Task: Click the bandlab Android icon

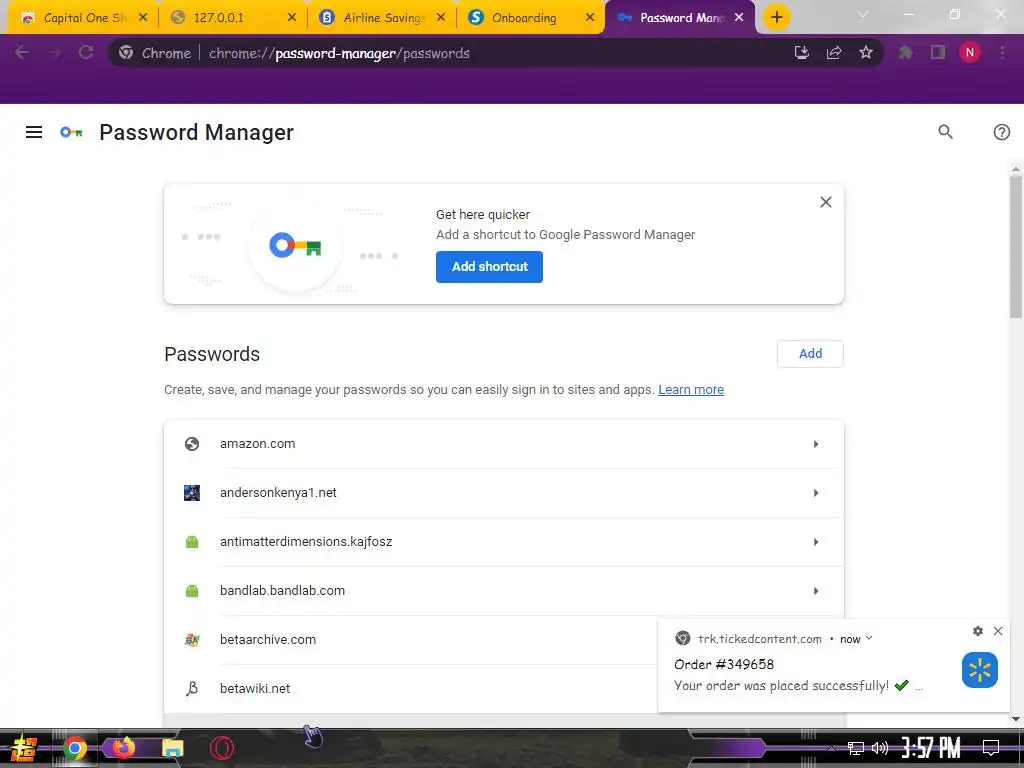Action: (x=191, y=591)
